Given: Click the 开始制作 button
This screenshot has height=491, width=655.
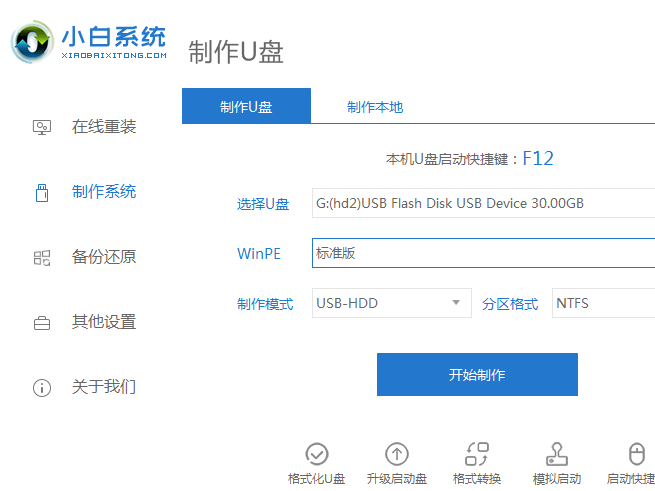Looking at the screenshot, I should tap(477, 374).
